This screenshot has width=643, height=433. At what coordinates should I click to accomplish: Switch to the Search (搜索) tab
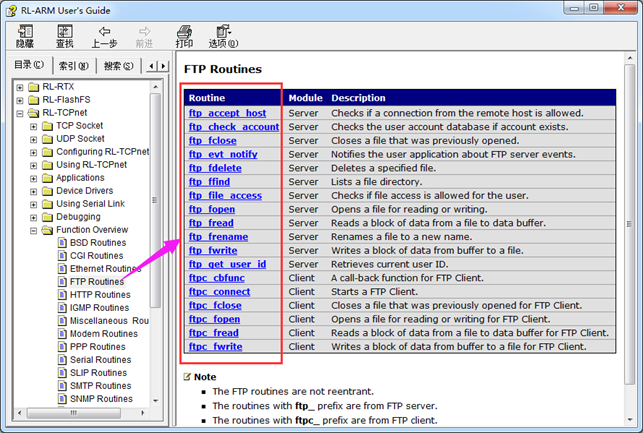click(119, 66)
